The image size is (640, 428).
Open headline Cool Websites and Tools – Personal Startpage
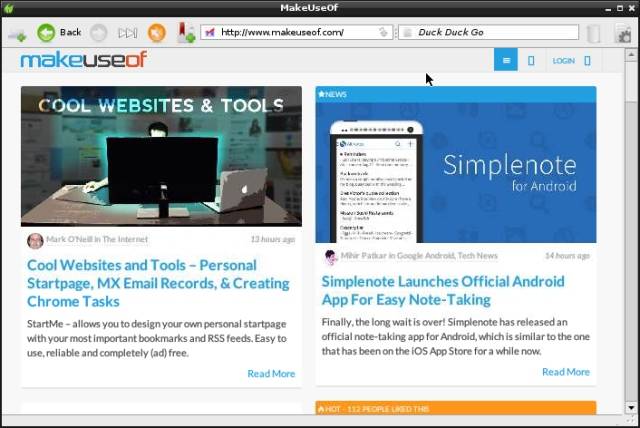158,283
